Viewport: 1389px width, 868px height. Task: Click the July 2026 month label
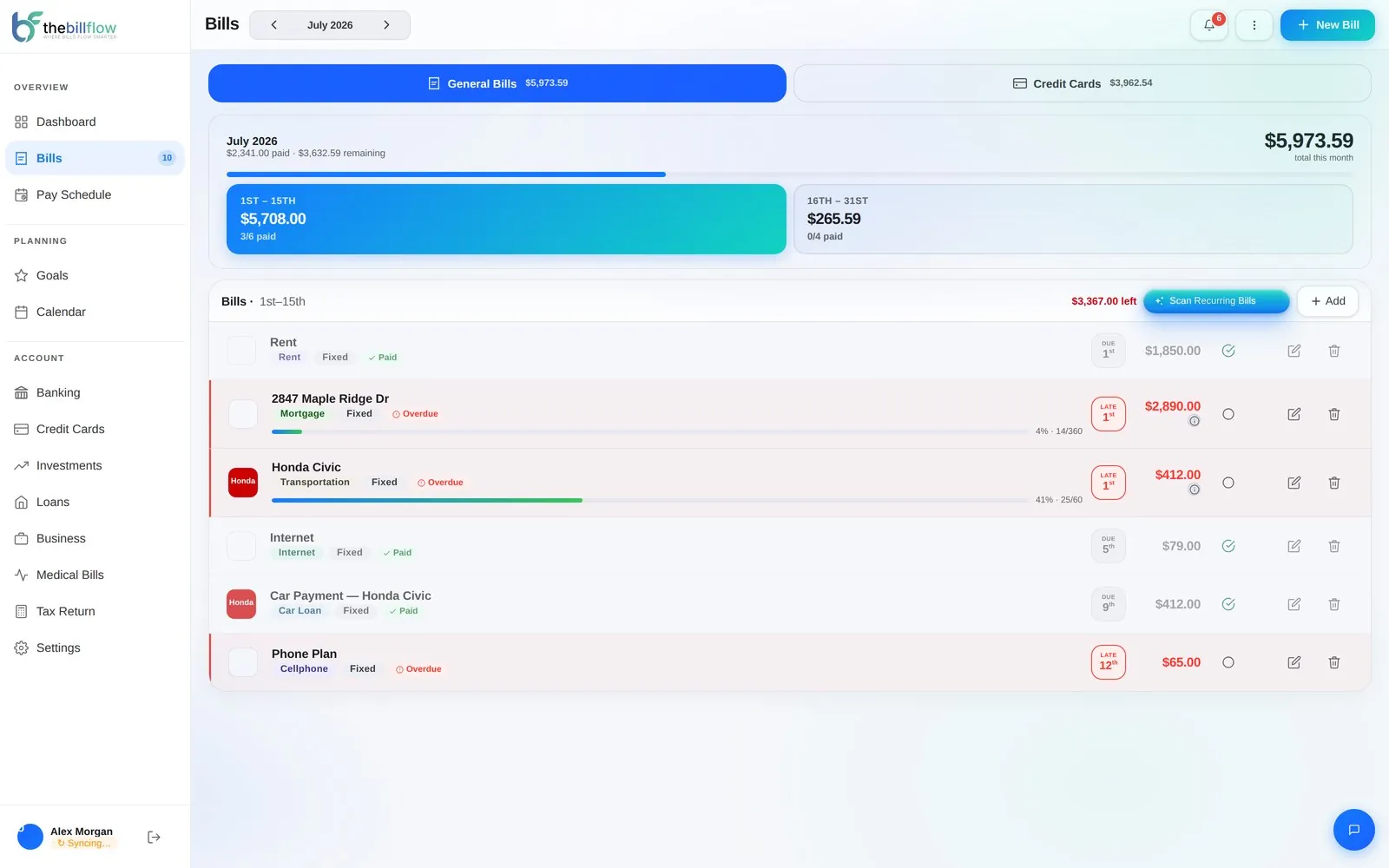[330, 25]
